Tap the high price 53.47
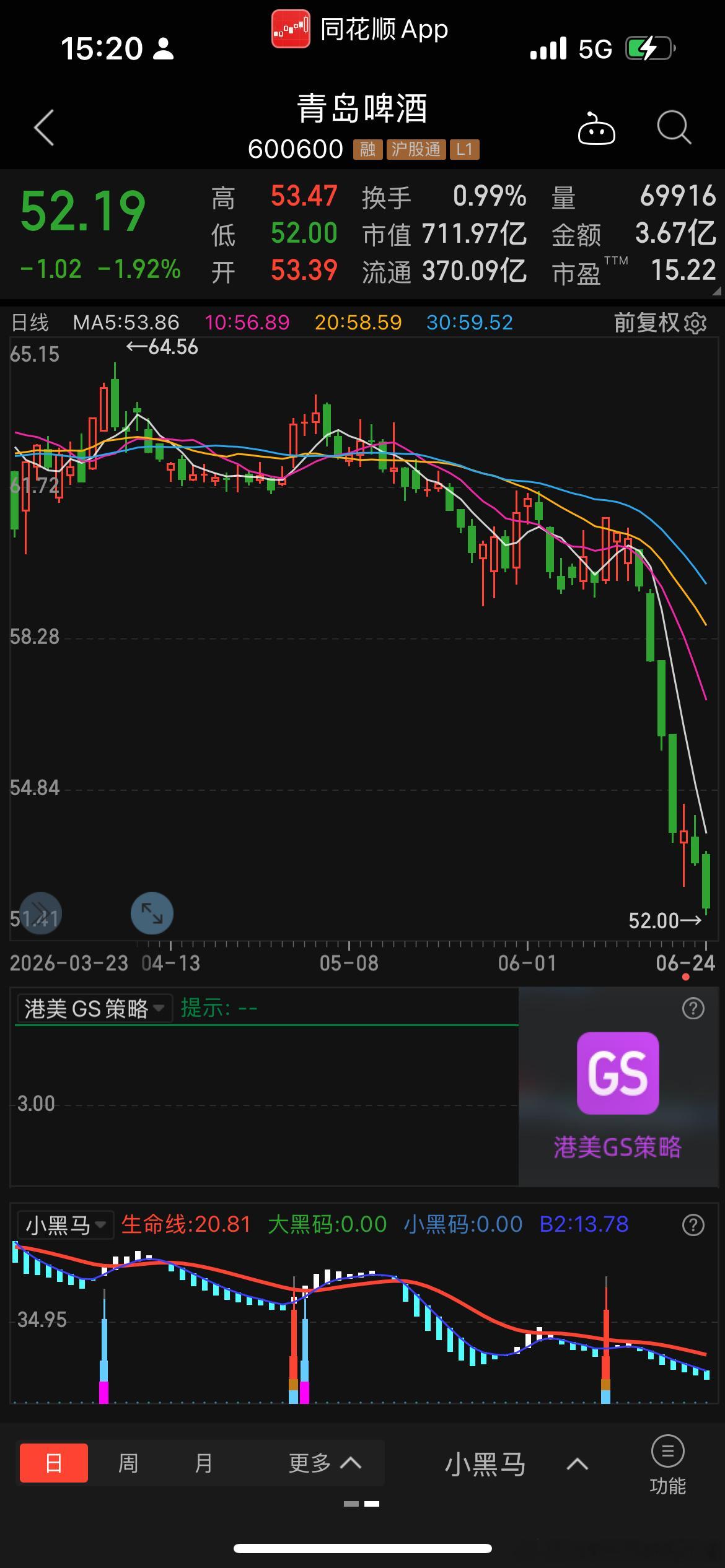The height and width of the screenshot is (1568, 725). tap(304, 196)
